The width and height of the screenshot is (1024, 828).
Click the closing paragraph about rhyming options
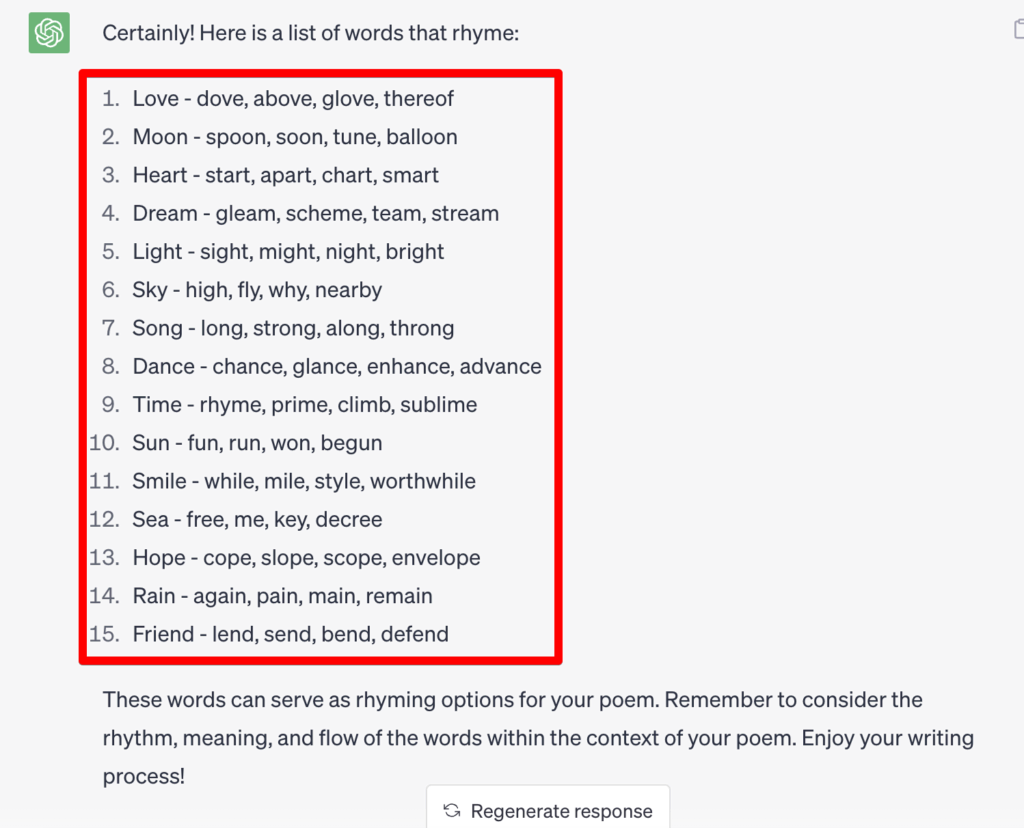click(x=538, y=738)
